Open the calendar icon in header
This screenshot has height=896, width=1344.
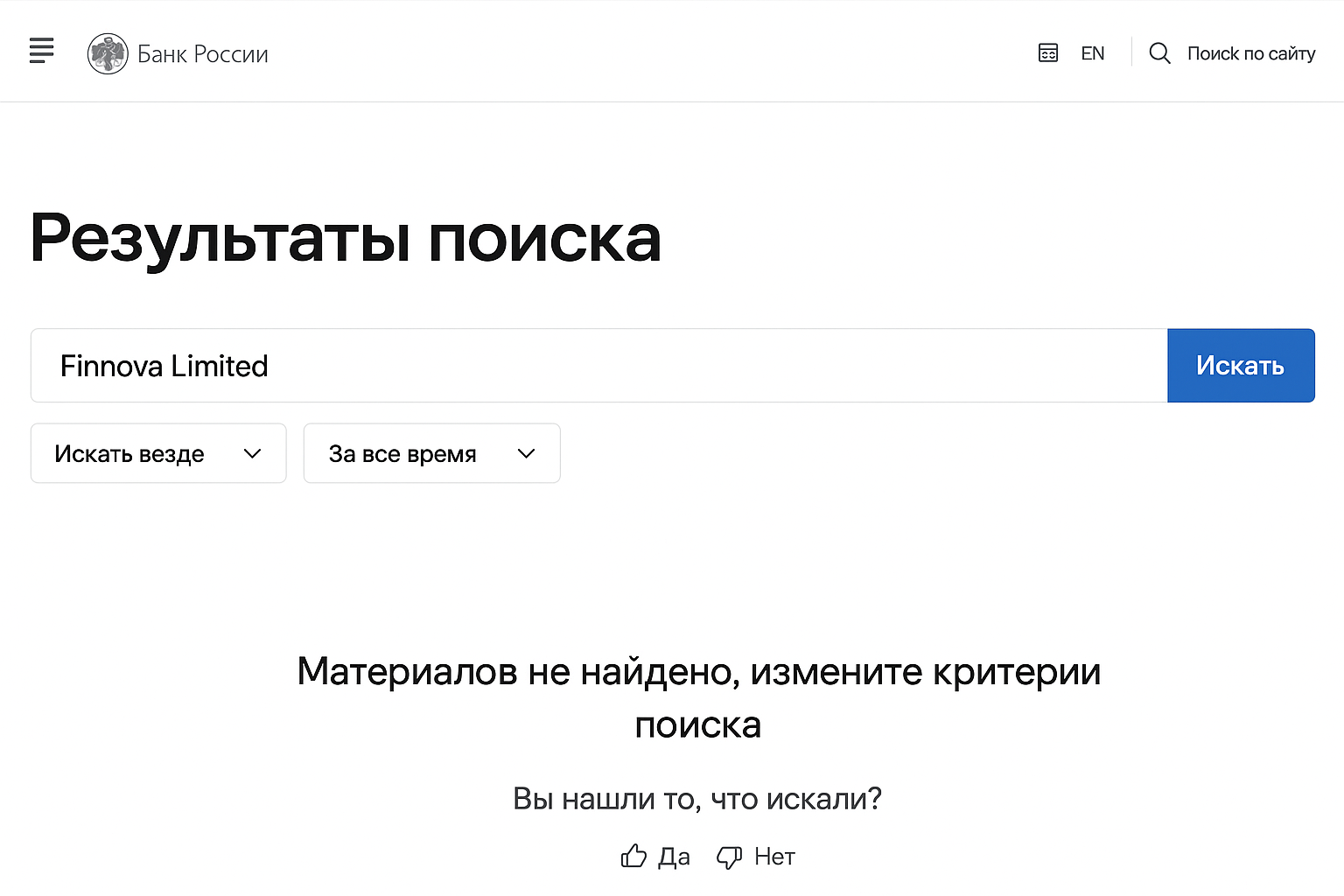pyautogui.click(x=1047, y=53)
